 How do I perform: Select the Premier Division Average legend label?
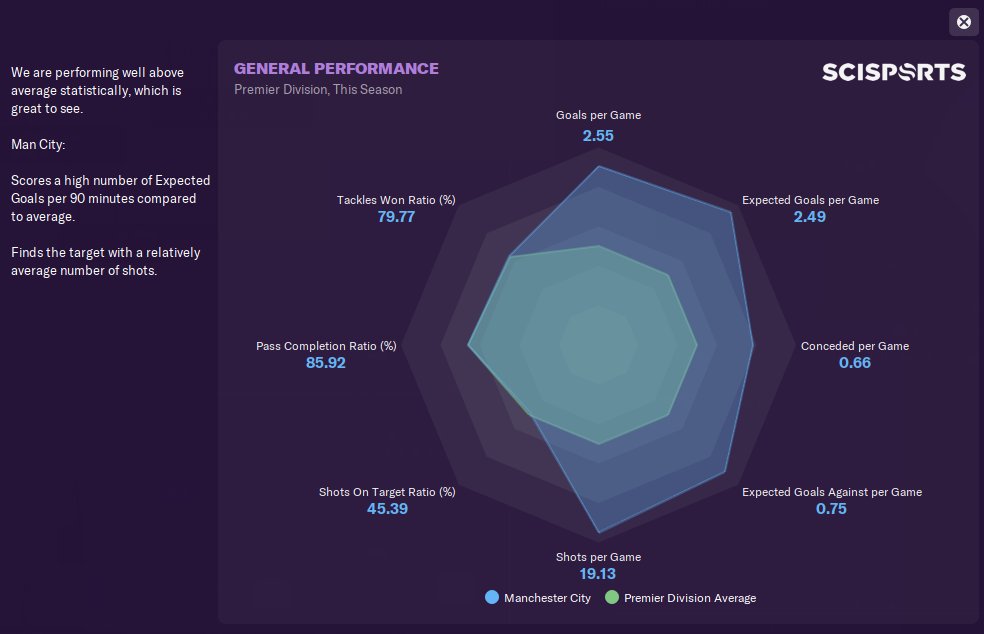click(x=690, y=598)
